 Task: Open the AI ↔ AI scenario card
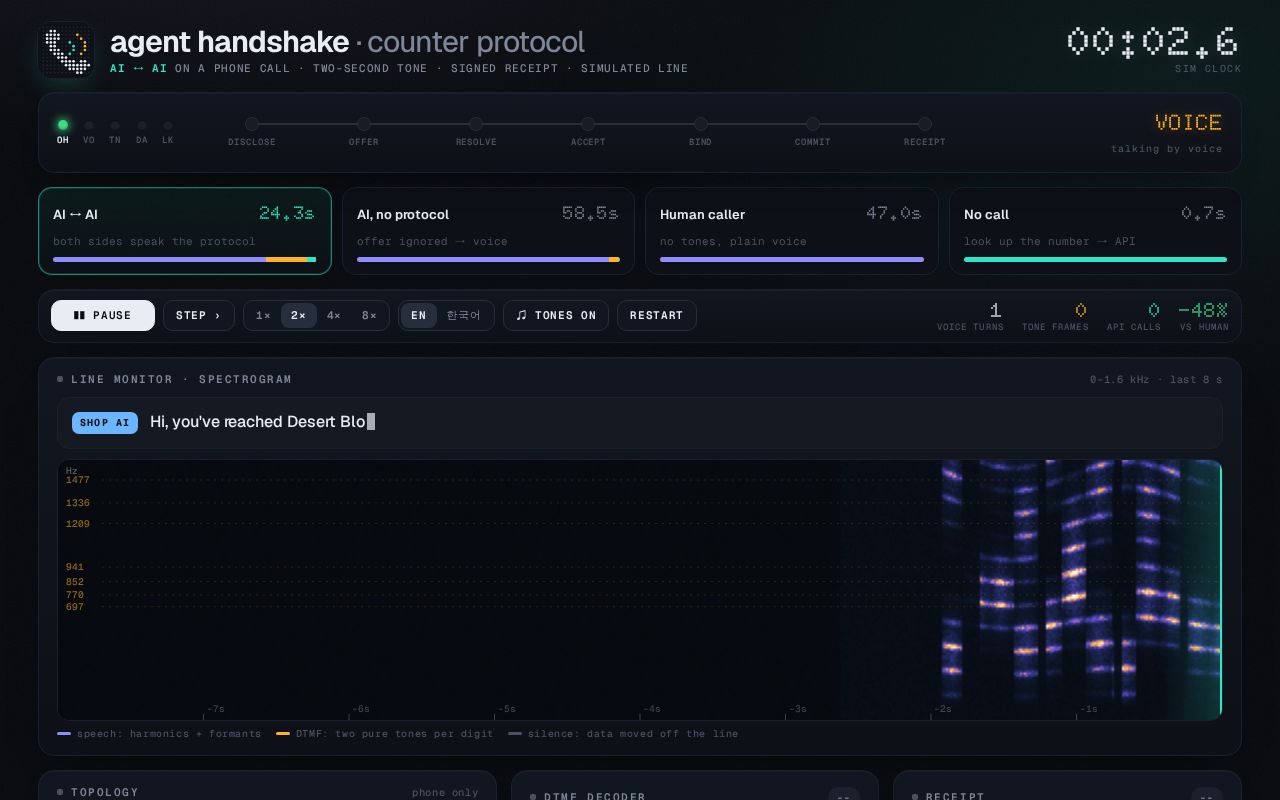point(185,231)
